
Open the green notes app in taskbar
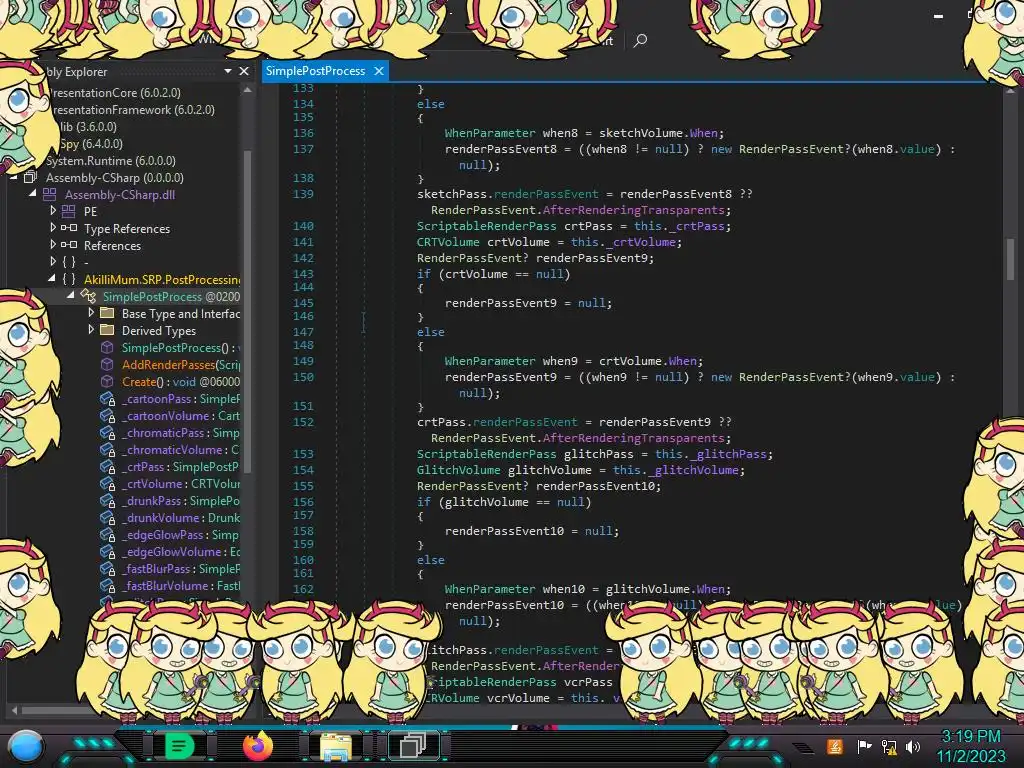click(x=179, y=746)
